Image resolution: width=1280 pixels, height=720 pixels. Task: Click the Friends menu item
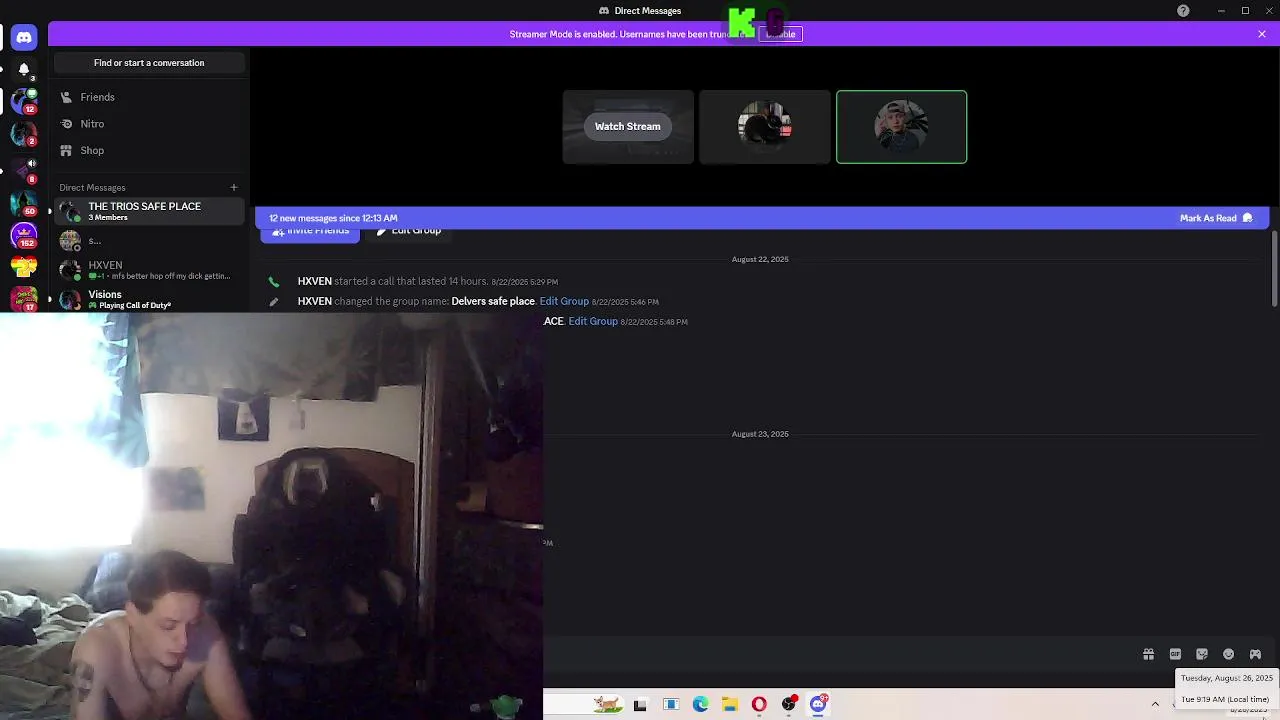coord(149,97)
